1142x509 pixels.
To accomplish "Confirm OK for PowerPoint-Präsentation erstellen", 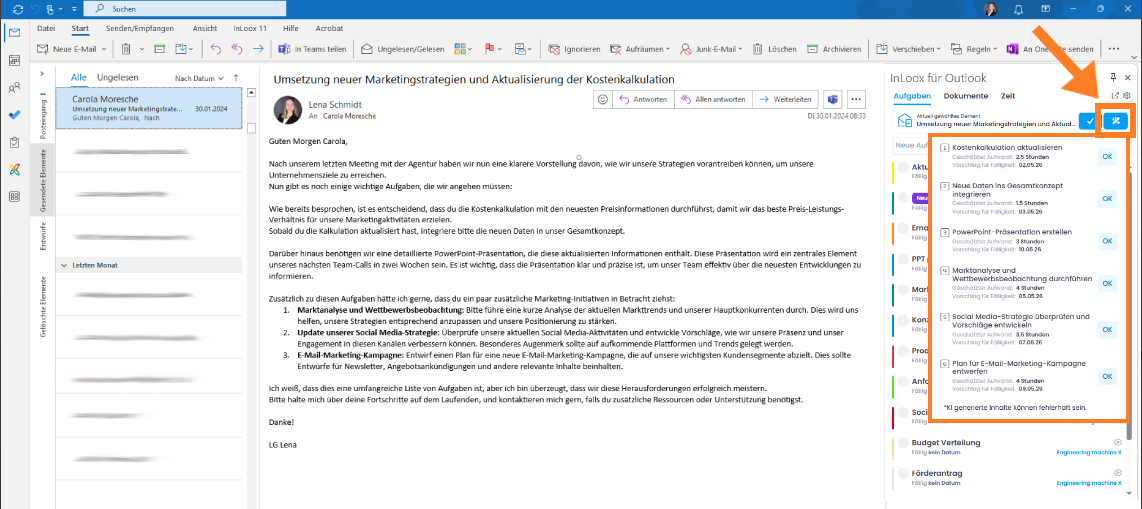I will coord(1107,241).
